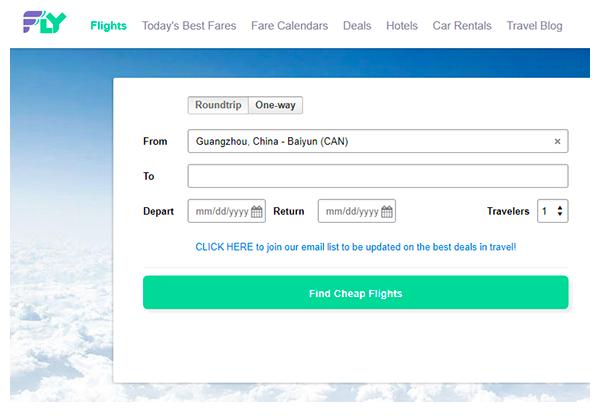Click the Find Cheap Flights button
The width and height of the screenshot is (606, 416).
[x=356, y=293]
